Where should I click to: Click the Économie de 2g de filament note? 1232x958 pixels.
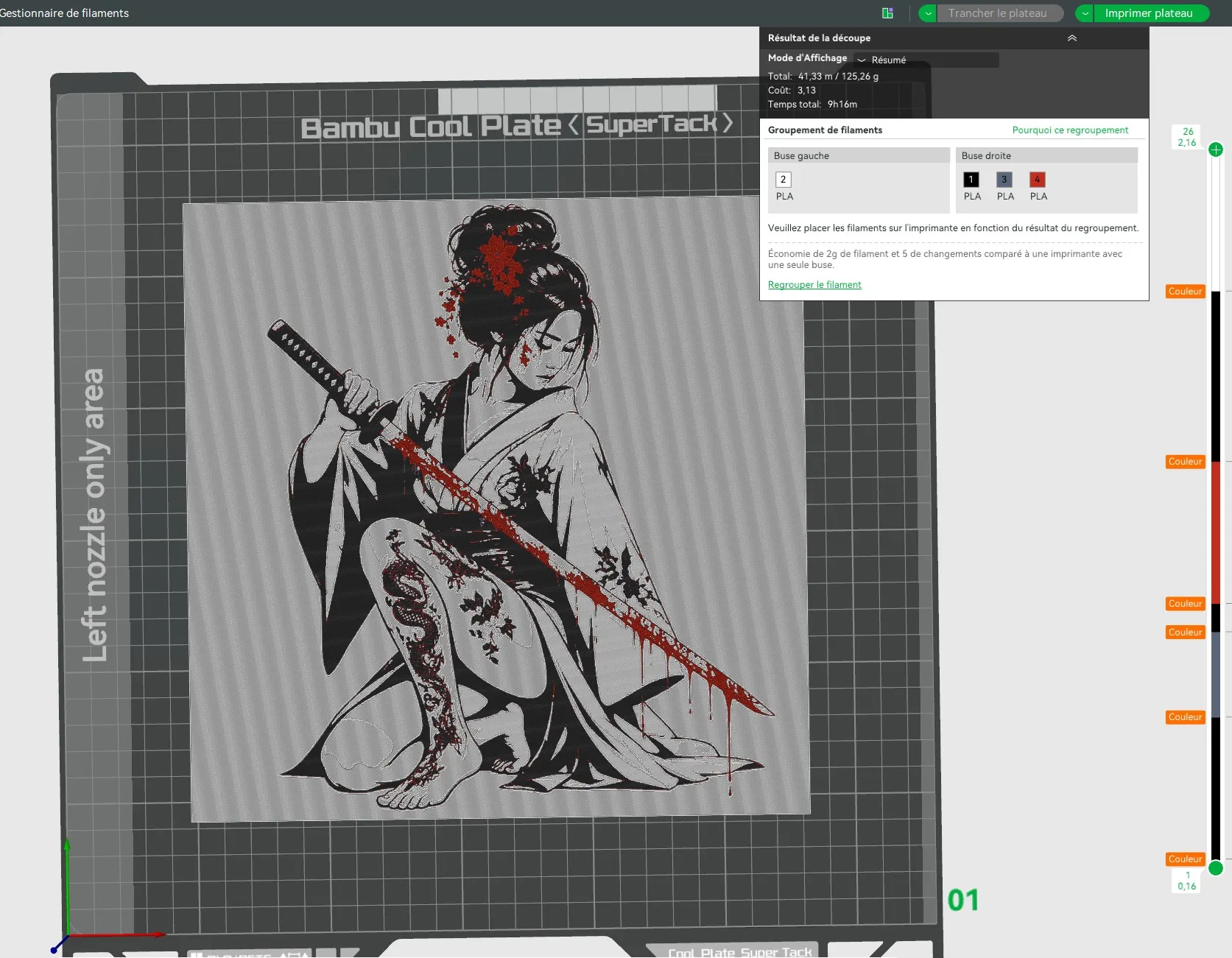(945, 259)
